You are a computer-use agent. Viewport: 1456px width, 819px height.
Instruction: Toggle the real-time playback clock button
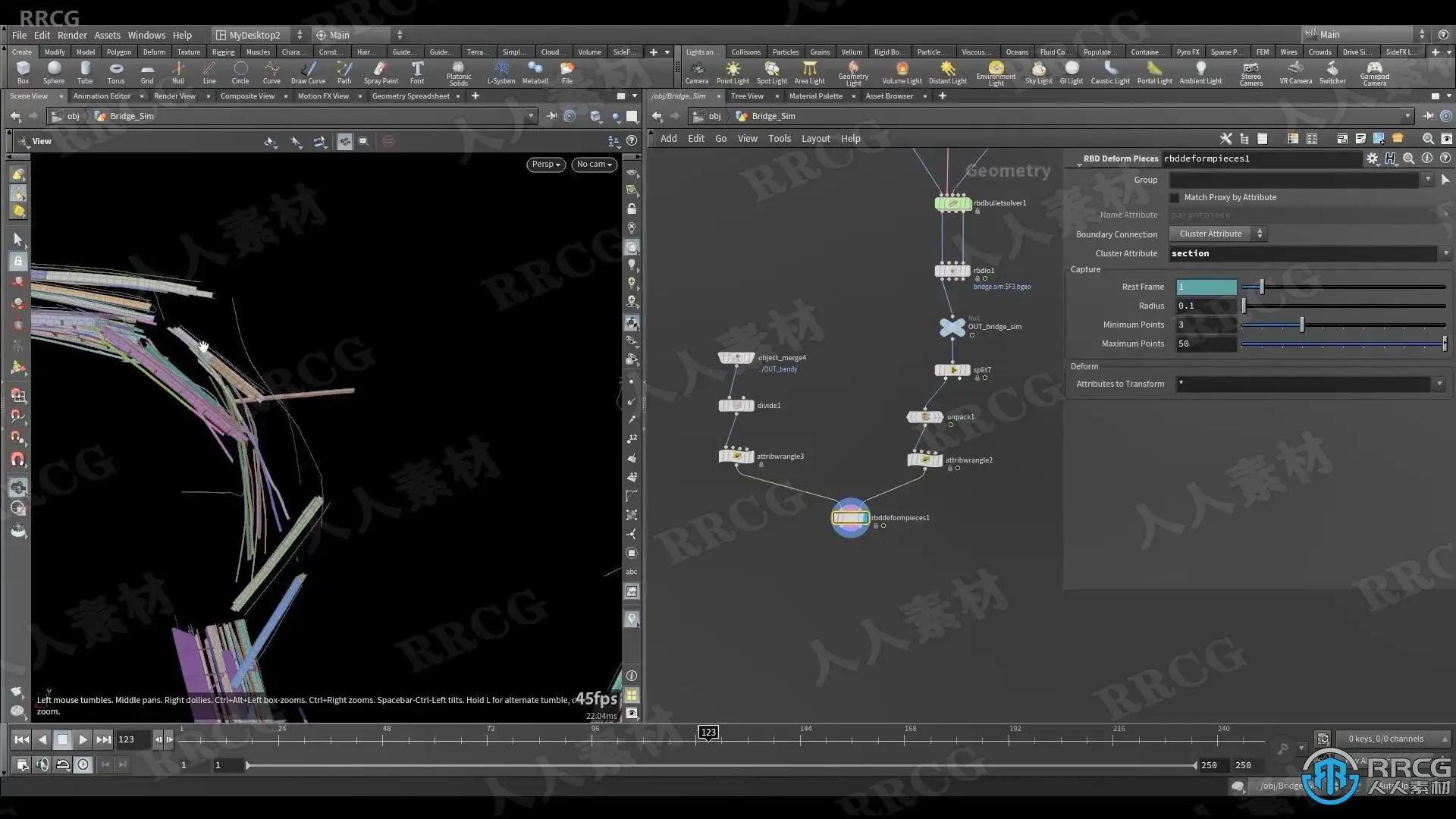[83, 765]
